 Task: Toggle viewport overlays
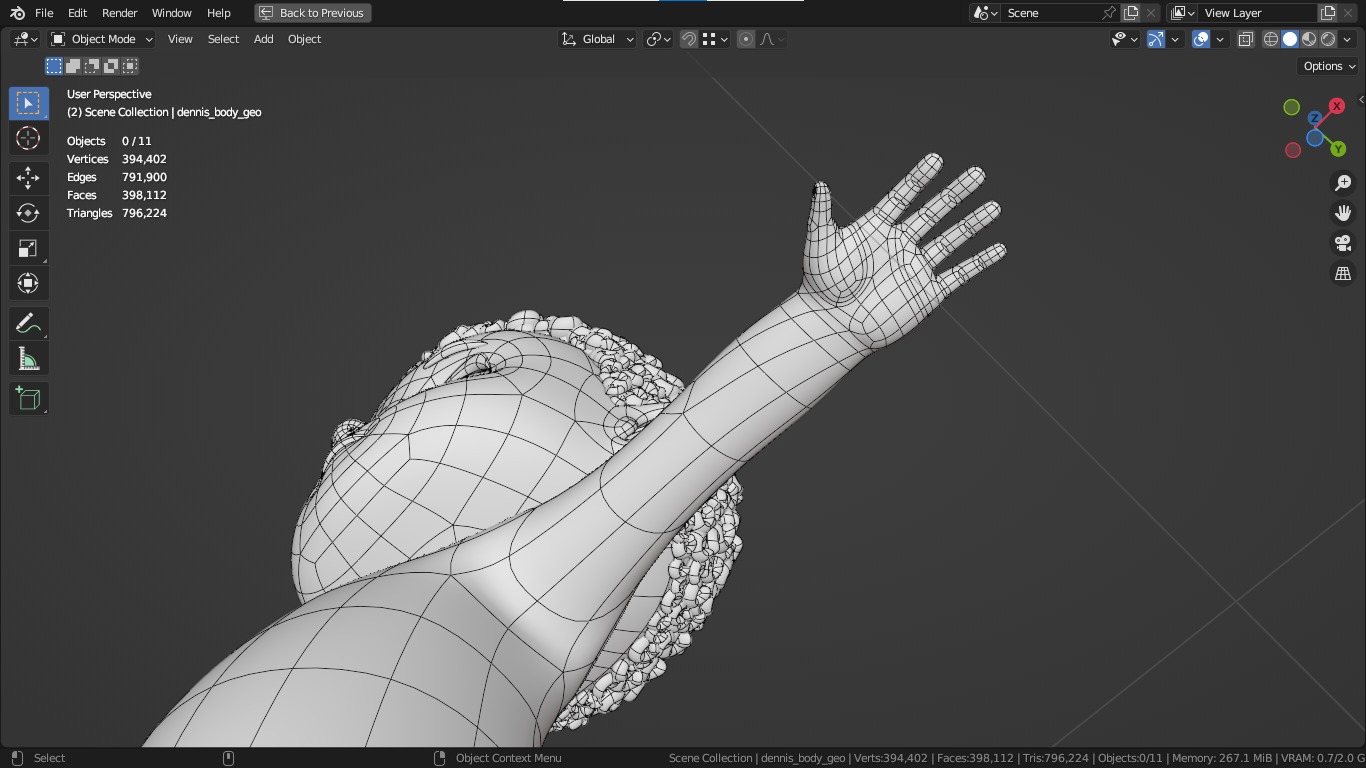click(1201, 39)
